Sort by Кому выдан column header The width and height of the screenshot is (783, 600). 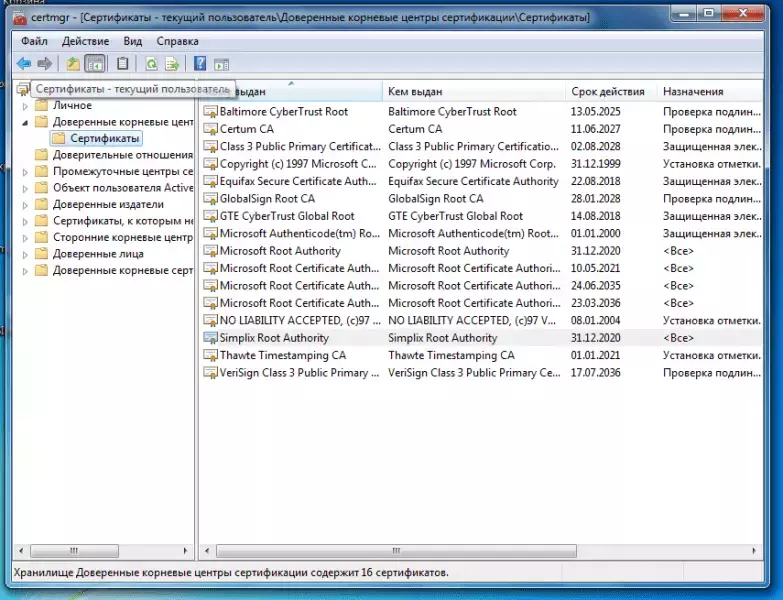[x=291, y=91]
